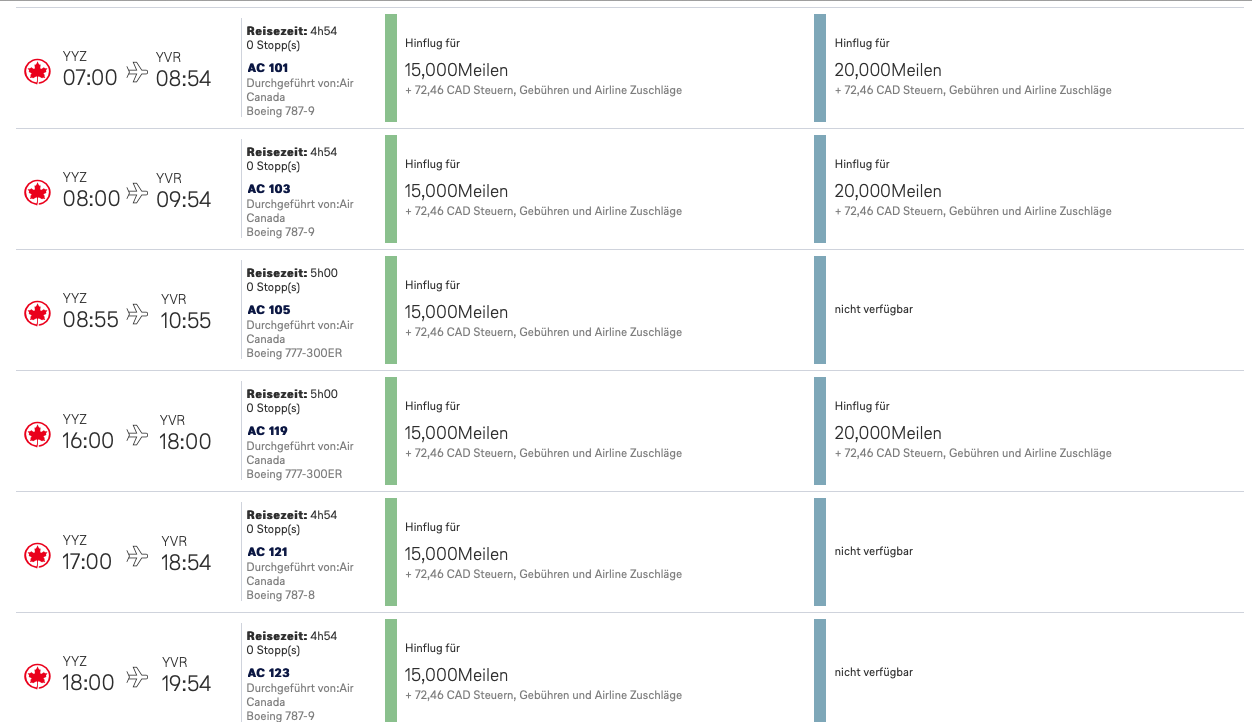Select 15,000 Meilen fare for 18:00 flight

456,675
